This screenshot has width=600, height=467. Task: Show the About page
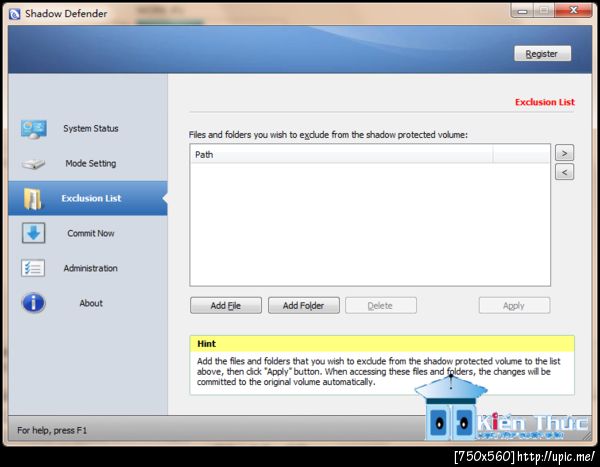coord(91,303)
